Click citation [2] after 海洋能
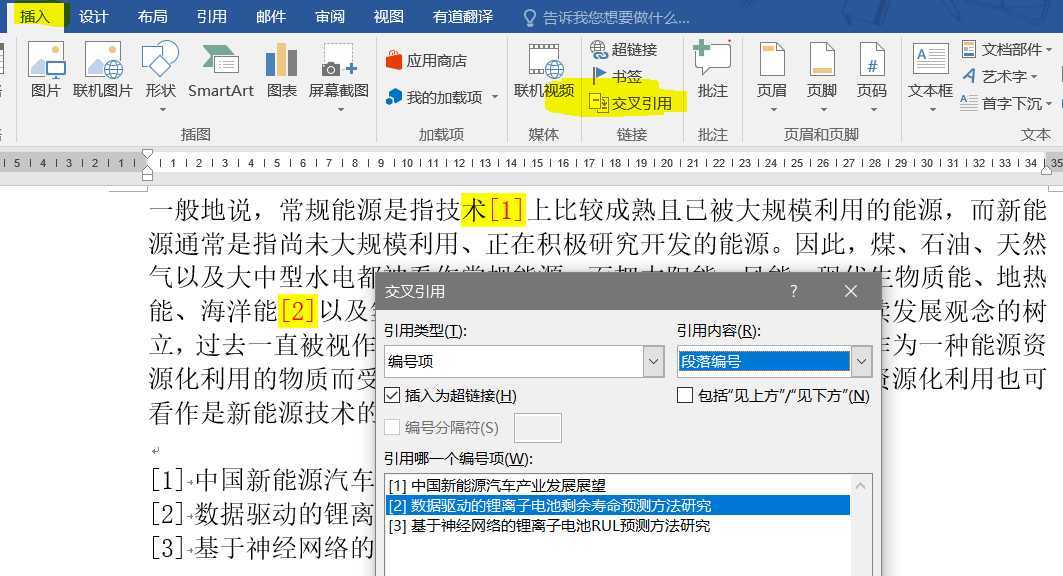 click(x=298, y=311)
